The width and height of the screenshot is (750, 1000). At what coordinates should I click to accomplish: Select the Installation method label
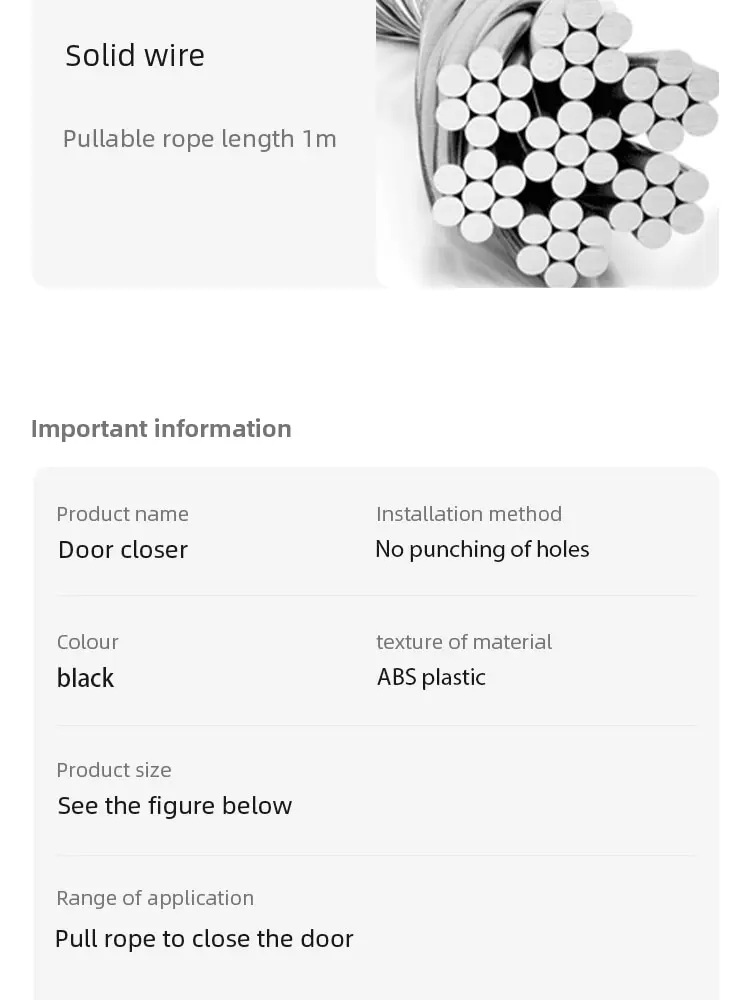point(469,514)
